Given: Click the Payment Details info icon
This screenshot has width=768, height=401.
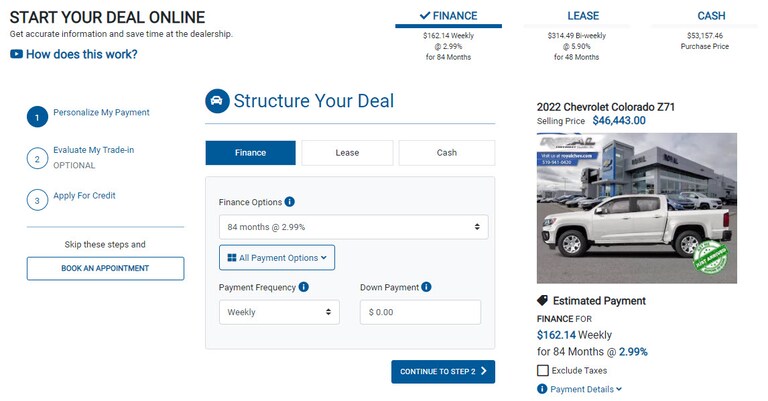Looking at the screenshot, I should [x=543, y=389].
